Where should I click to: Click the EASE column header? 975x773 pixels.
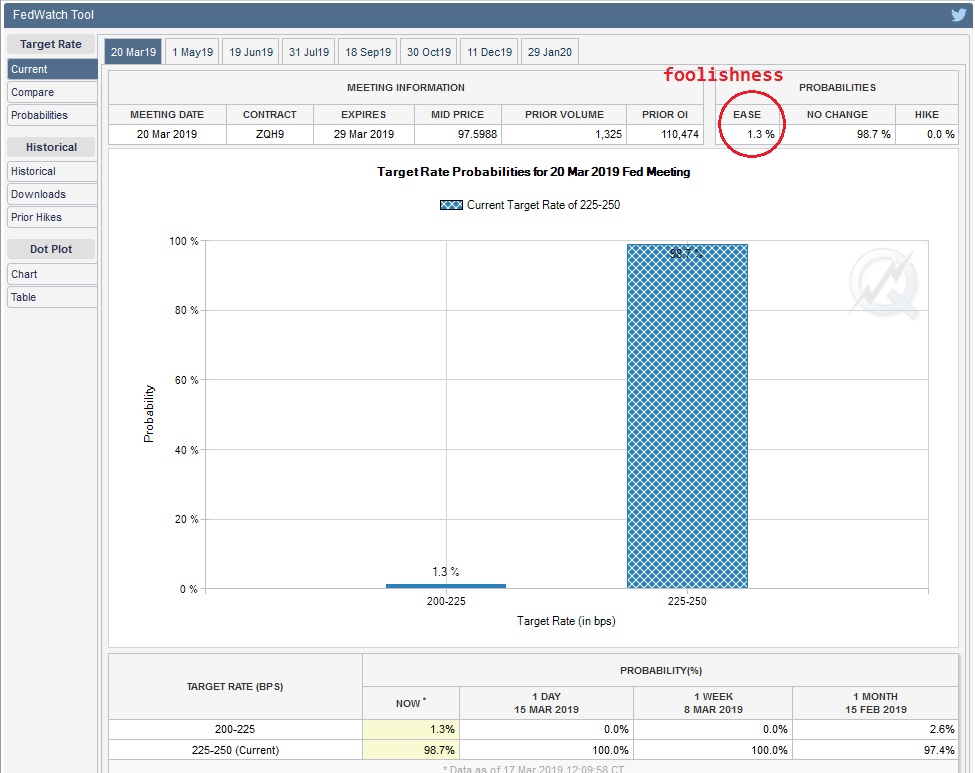(x=747, y=114)
